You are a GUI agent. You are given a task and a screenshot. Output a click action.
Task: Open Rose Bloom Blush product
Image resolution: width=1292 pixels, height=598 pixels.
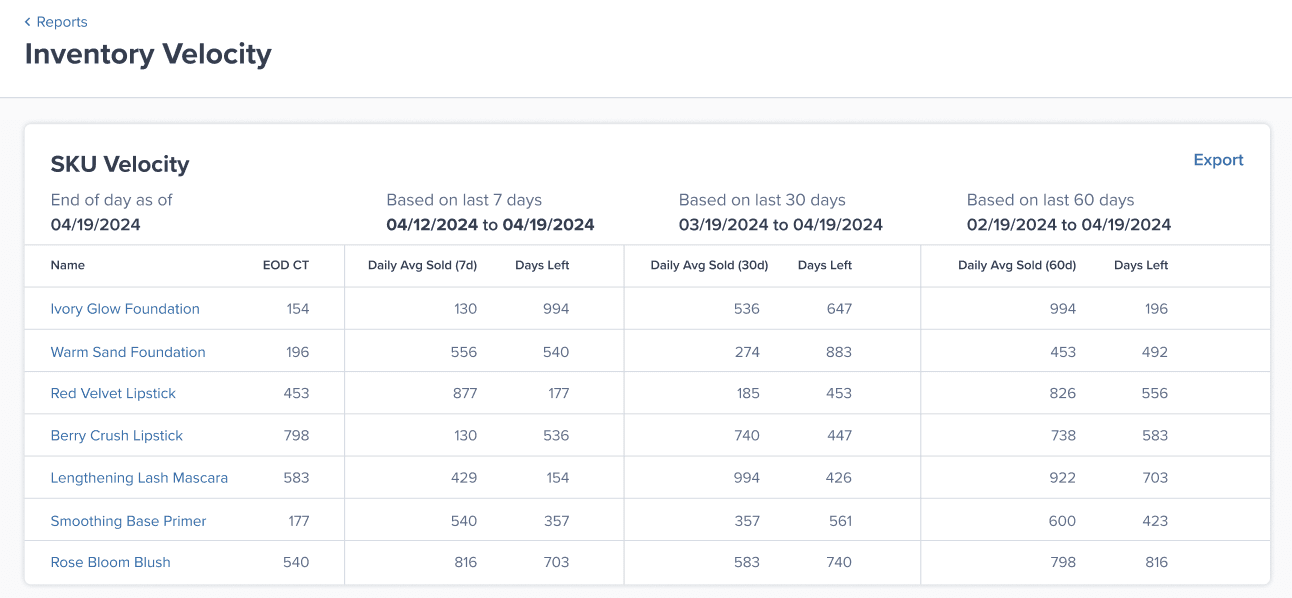pyautogui.click(x=110, y=563)
